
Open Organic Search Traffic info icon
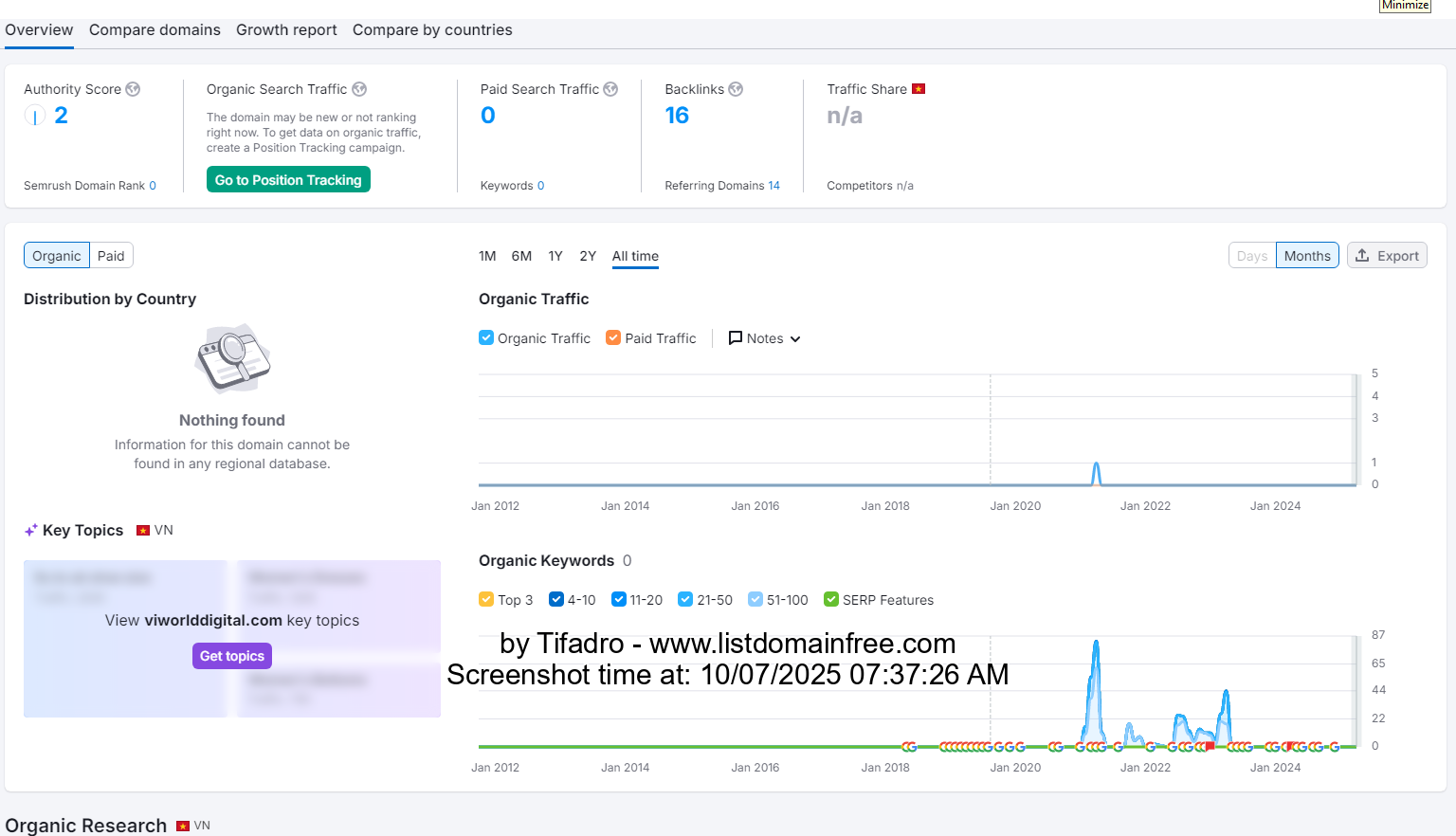tap(359, 89)
